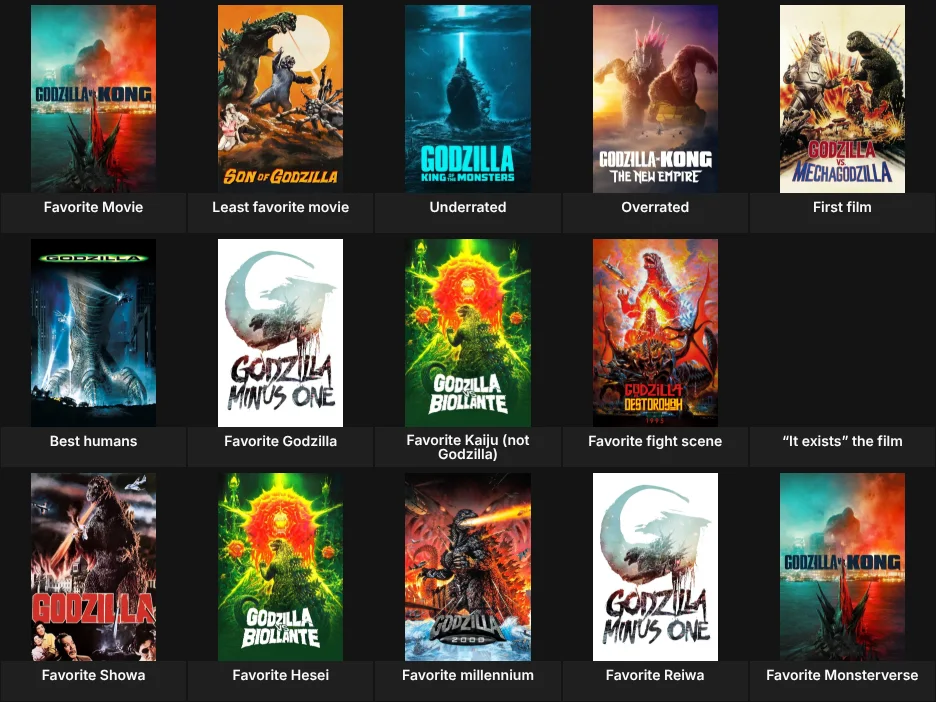The height and width of the screenshot is (702, 936).
Task: Click the Favorite Godzilla label
Action: tap(281, 441)
